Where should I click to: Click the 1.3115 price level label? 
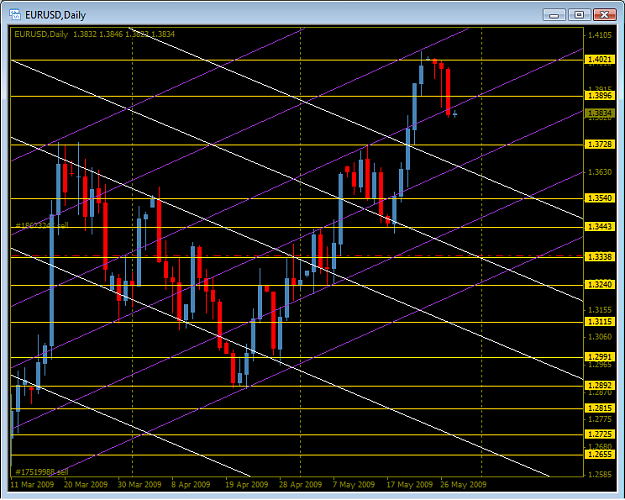tap(599, 322)
